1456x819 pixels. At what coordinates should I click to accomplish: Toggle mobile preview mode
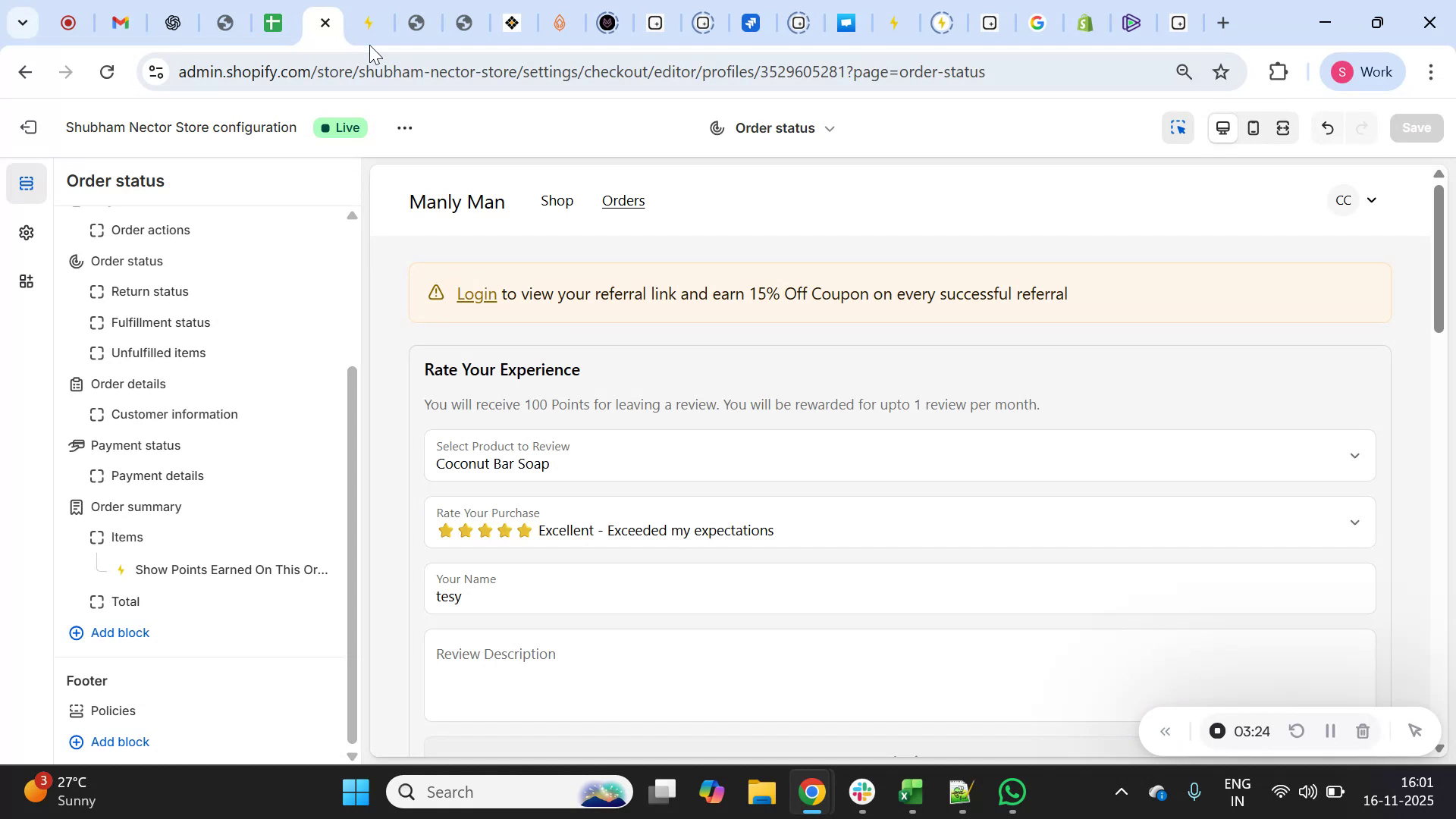(1253, 127)
